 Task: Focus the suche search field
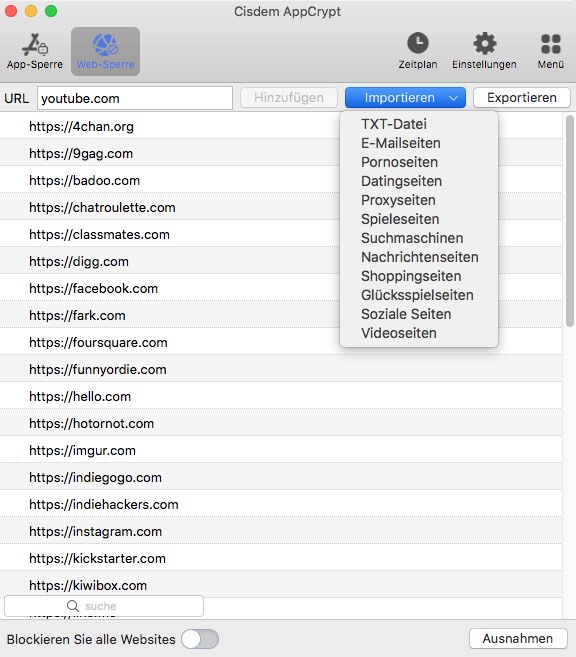pyautogui.click(x=104, y=606)
